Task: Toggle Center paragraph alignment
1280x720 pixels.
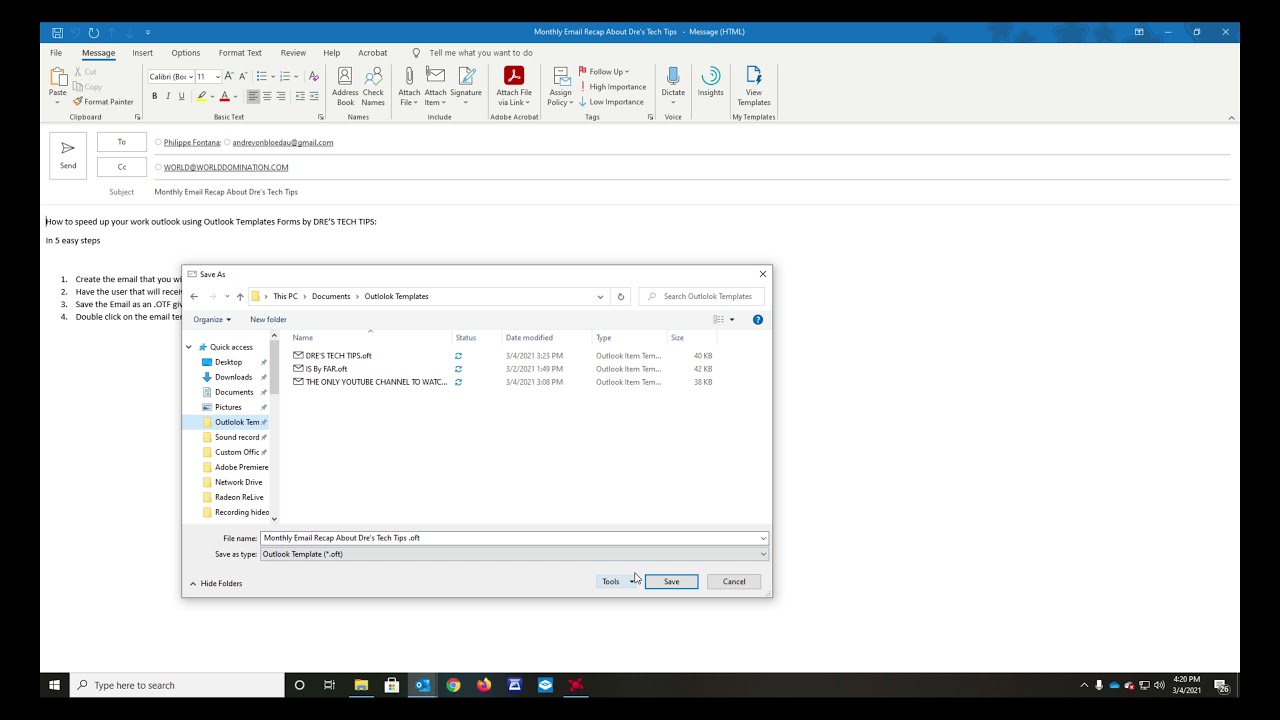Action: [267, 96]
